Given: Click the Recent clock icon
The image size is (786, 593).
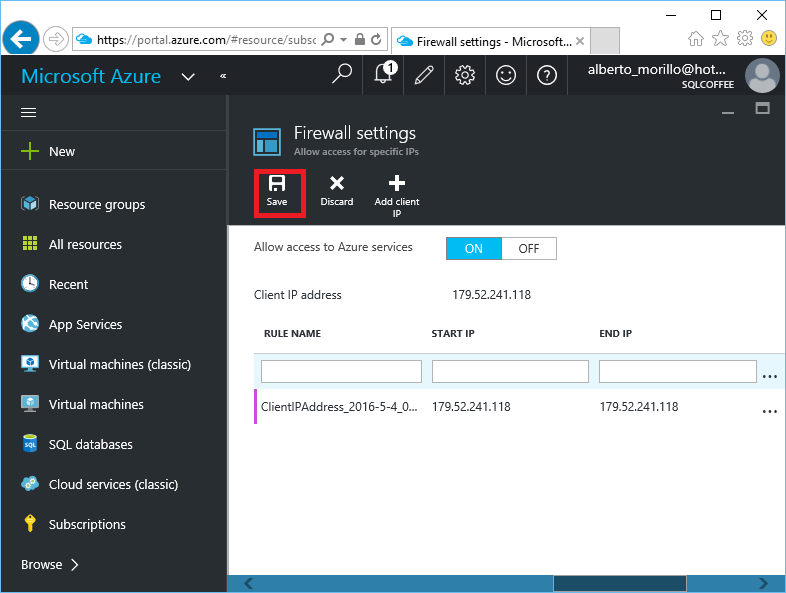Looking at the screenshot, I should (30, 283).
